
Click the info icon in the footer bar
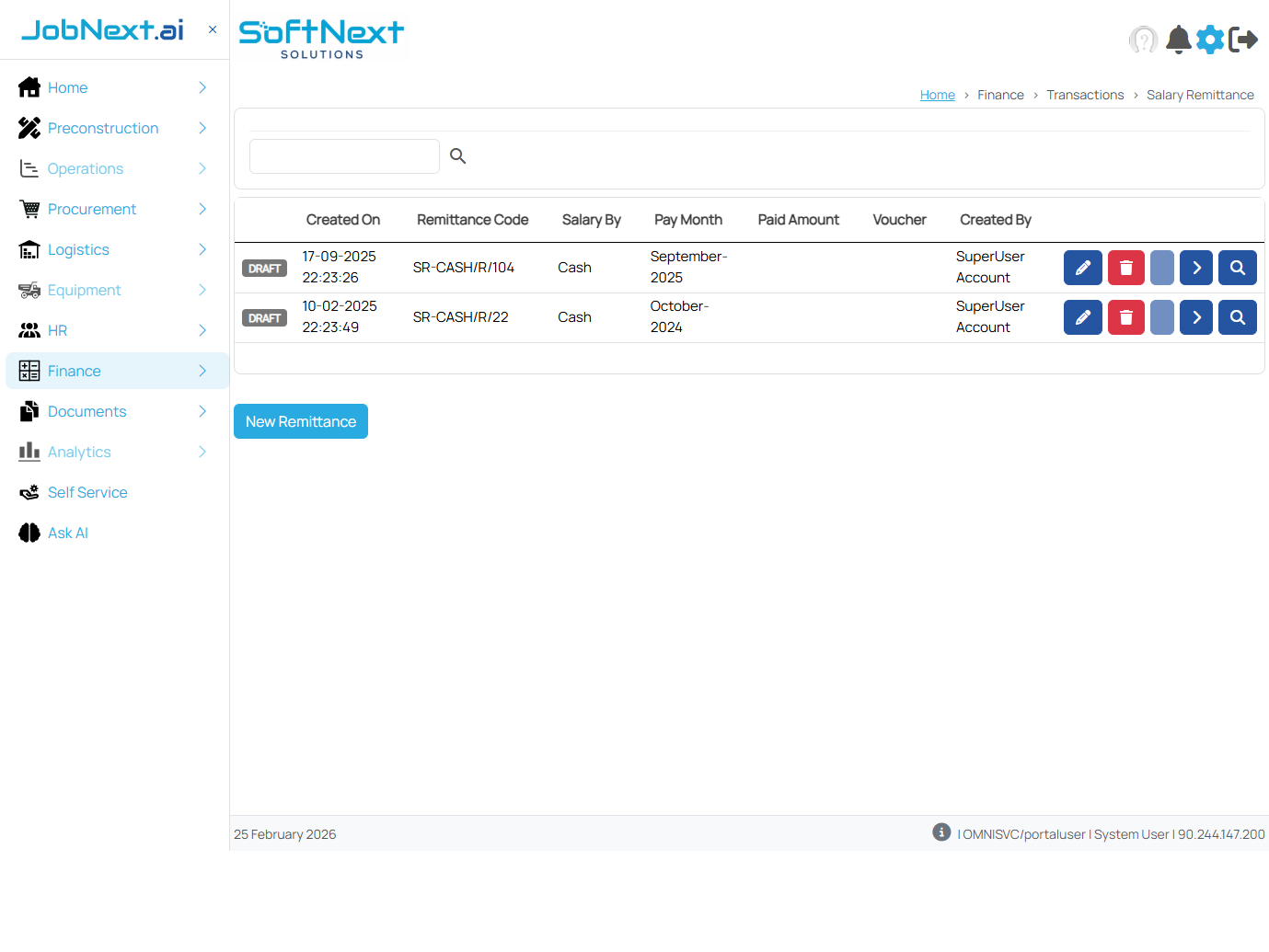(x=940, y=832)
